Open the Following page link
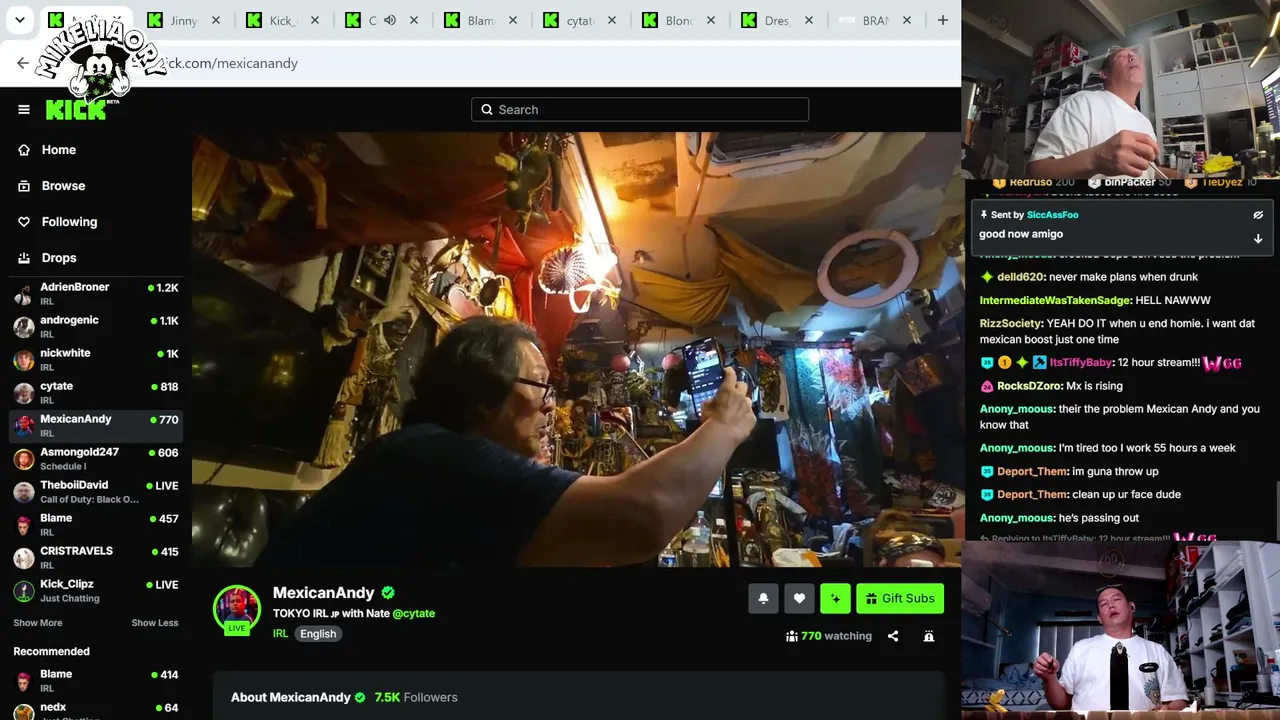Viewport: 1280px width, 720px height. pos(69,222)
